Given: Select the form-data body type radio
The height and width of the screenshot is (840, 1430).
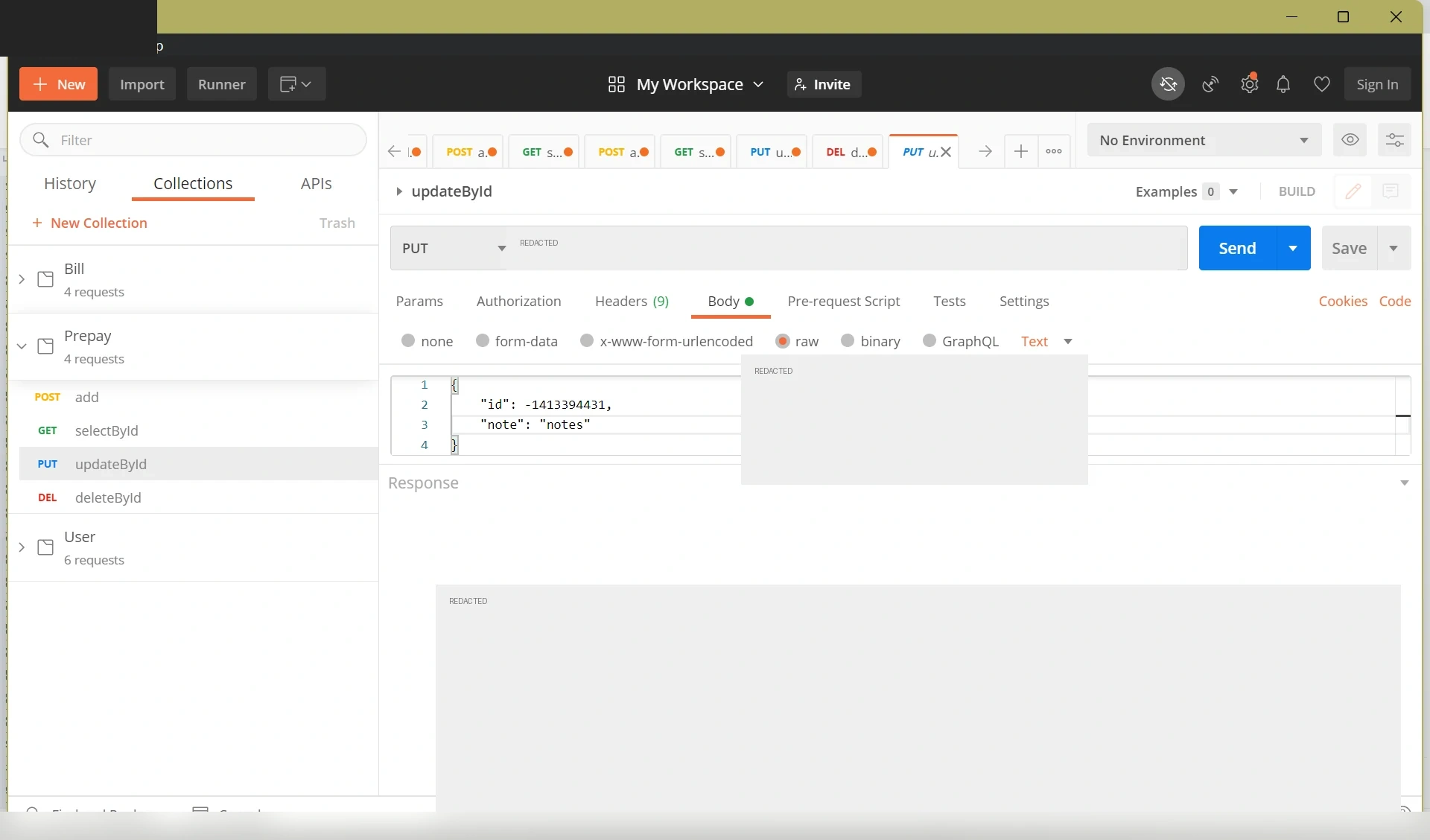Looking at the screenshot, I should point(482,340).
